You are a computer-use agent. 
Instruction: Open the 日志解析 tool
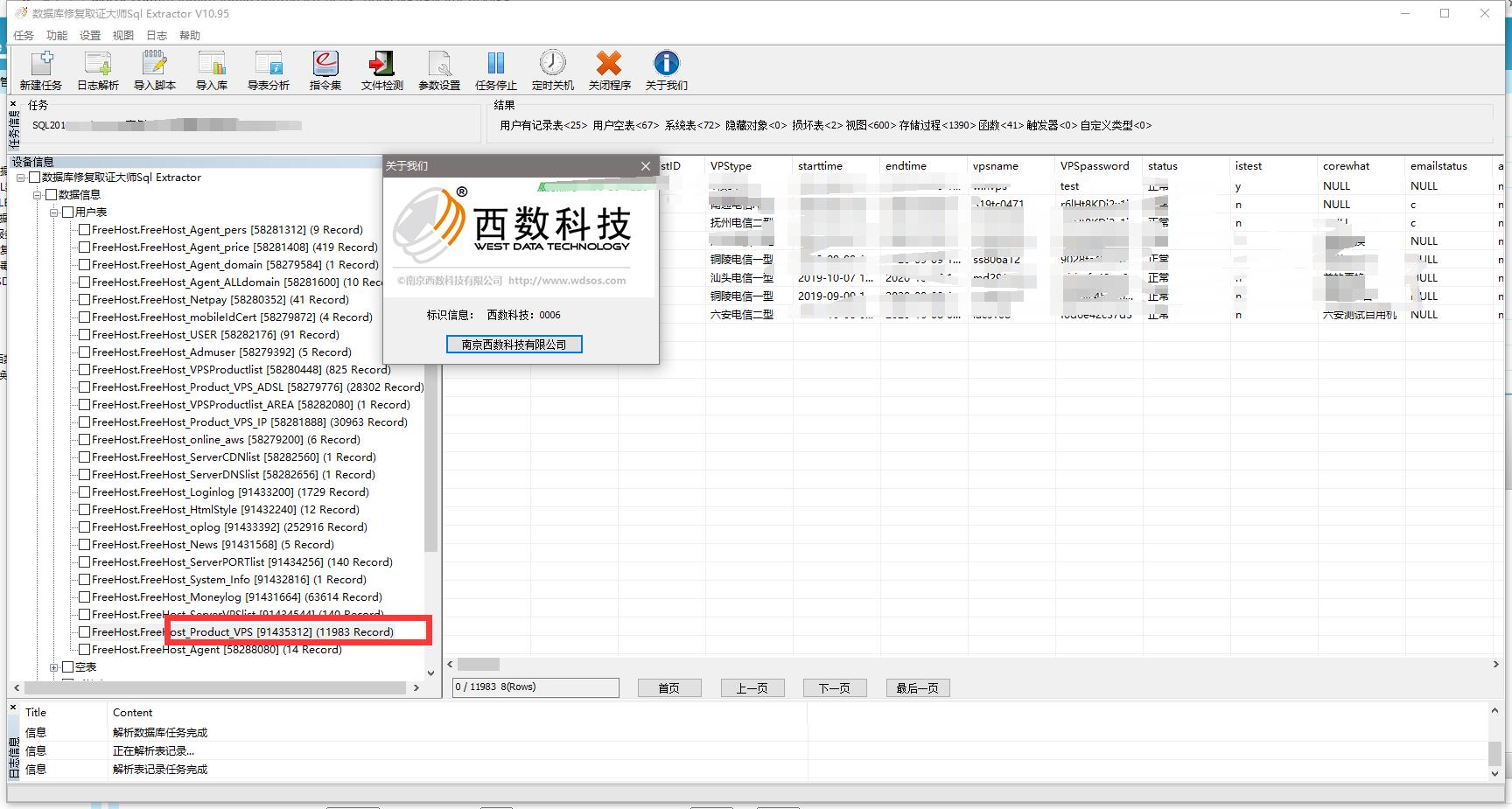(x=97, y=70)
